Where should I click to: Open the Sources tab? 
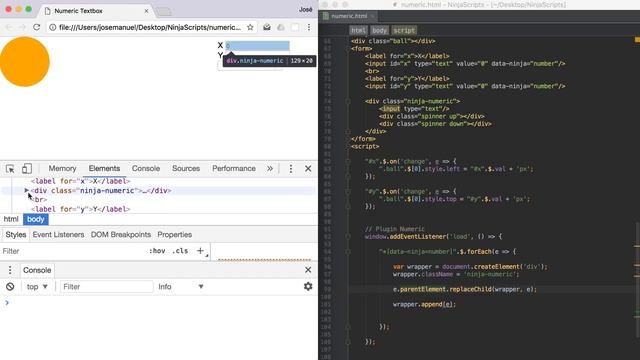(186, 169)
